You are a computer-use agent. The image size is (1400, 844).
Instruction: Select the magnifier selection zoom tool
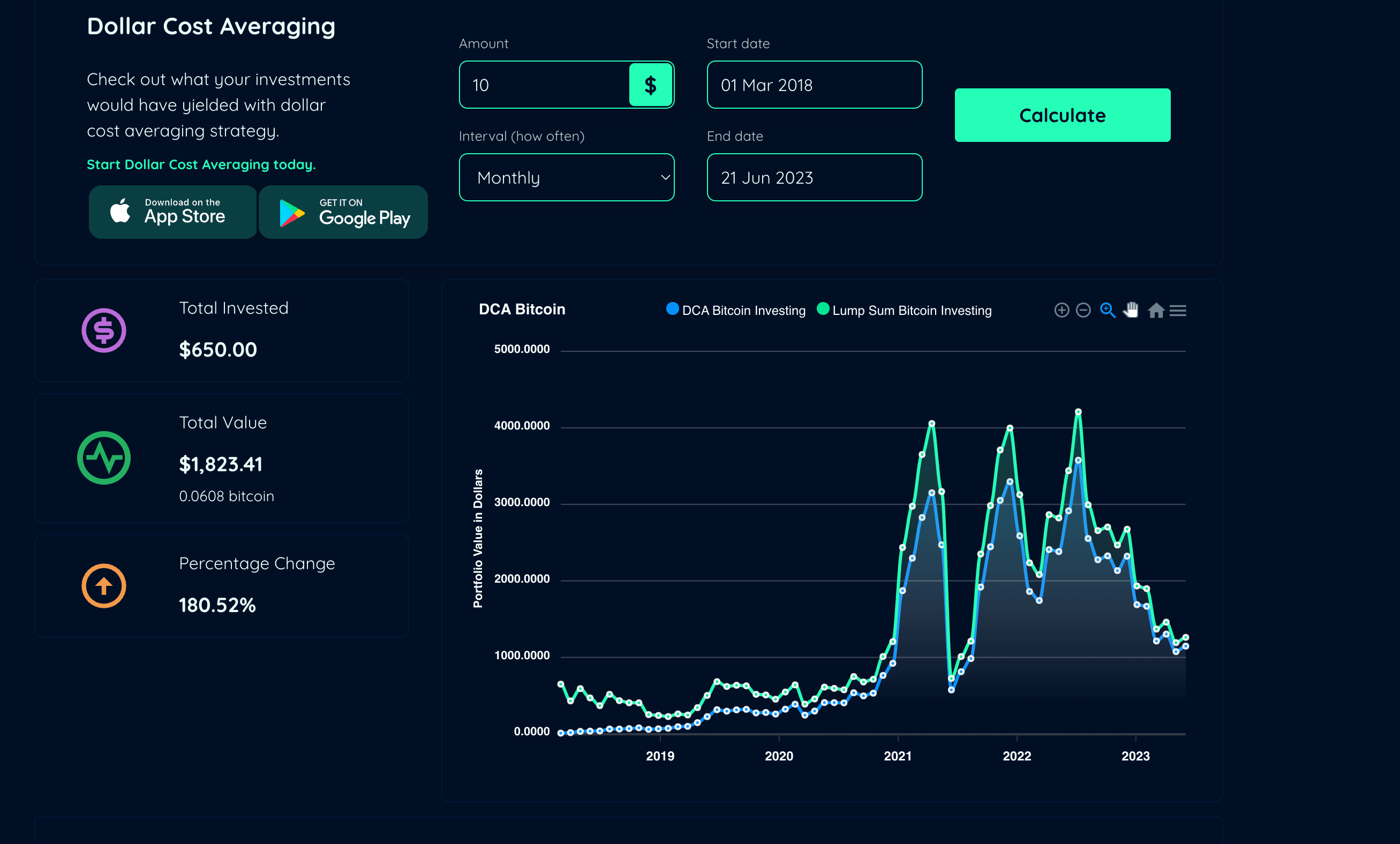(x=1108, y=310)
